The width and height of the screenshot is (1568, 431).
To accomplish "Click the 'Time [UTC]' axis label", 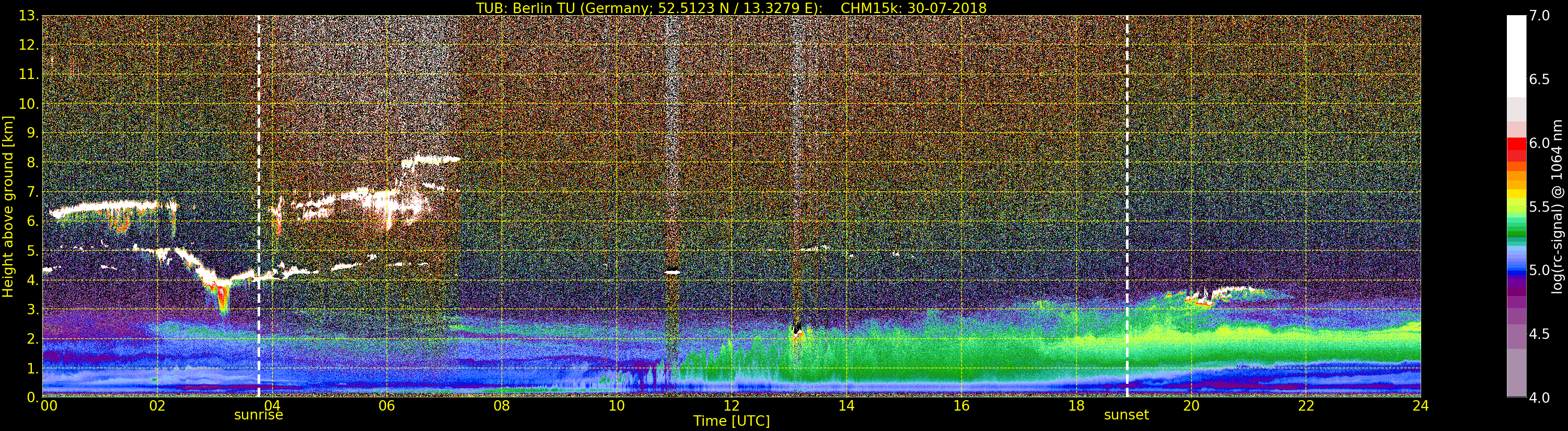I will tap(731, 421).
